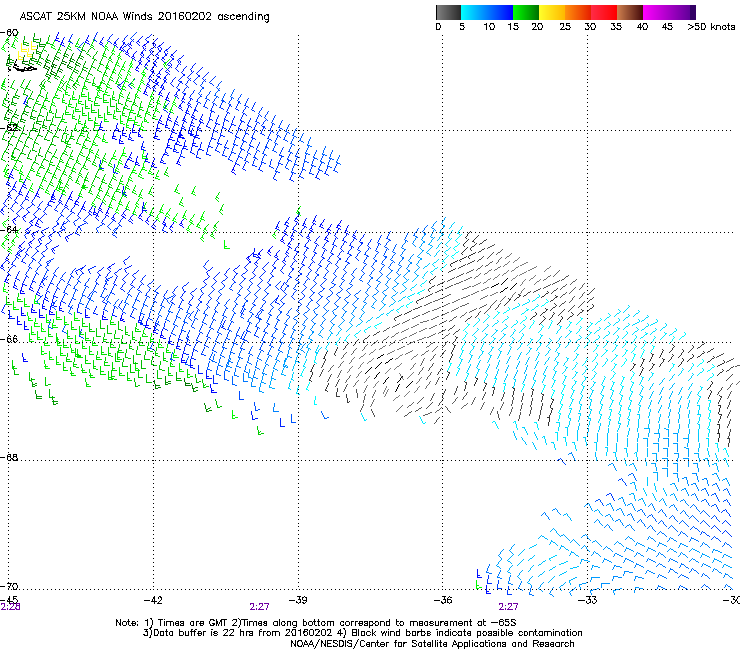The width and height of the screenshot is (740, 650).
Task: Click the purple 2:28 time at bottom left
Action: click(x=10, y=607)
